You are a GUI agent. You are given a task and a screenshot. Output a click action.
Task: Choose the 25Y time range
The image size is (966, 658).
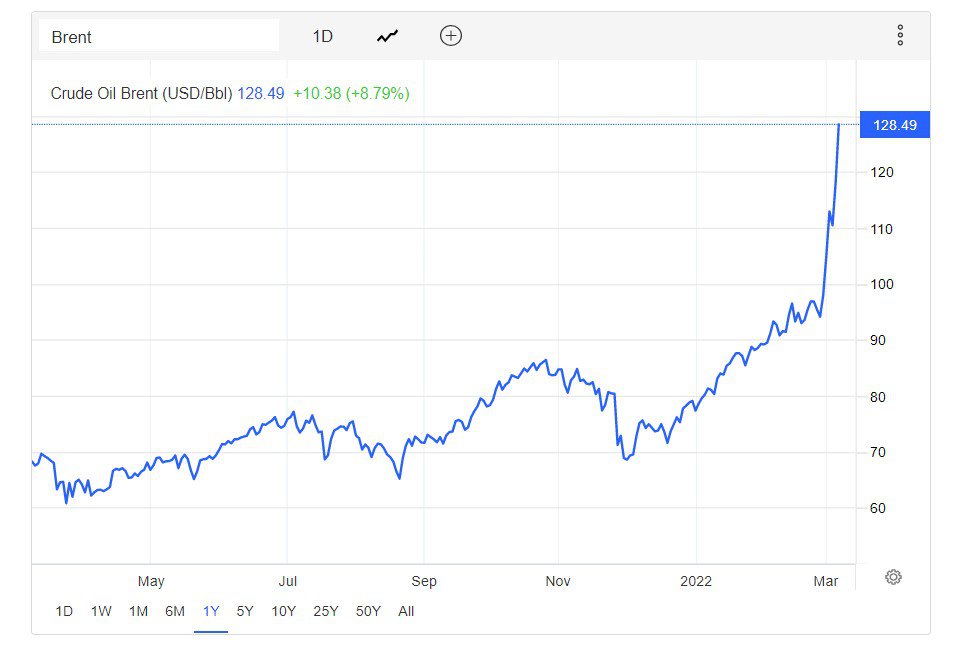[x=326, y=611]
